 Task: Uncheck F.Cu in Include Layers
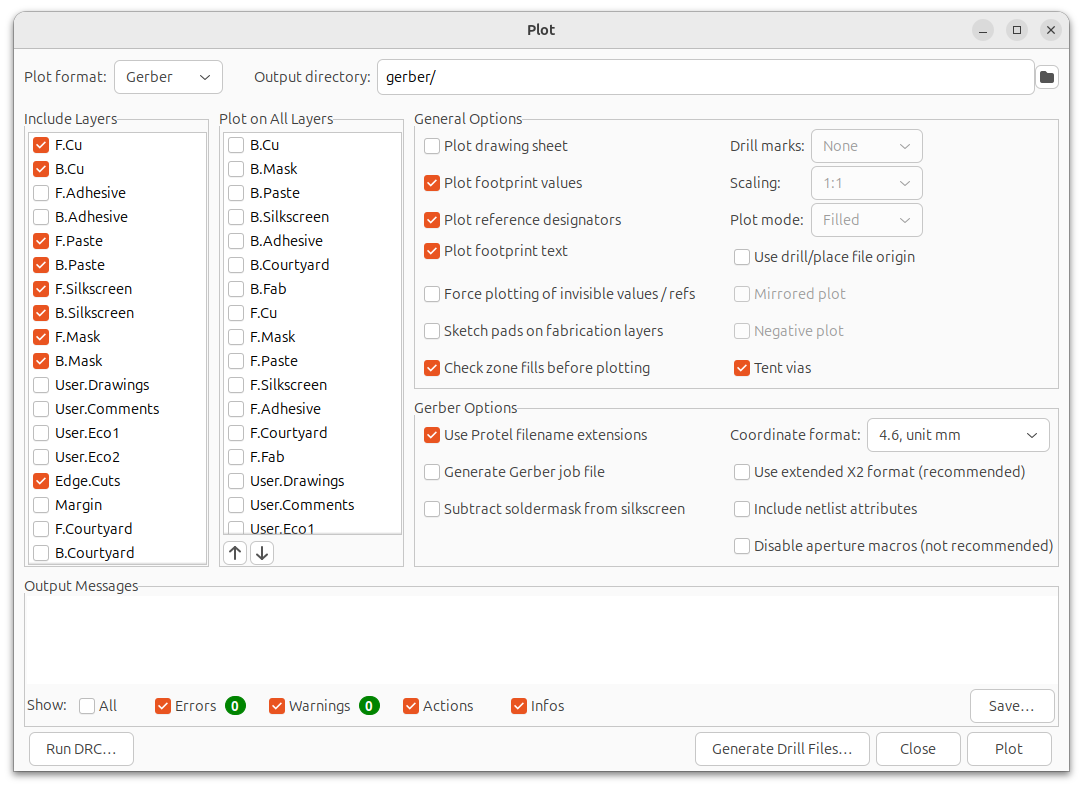41,145
